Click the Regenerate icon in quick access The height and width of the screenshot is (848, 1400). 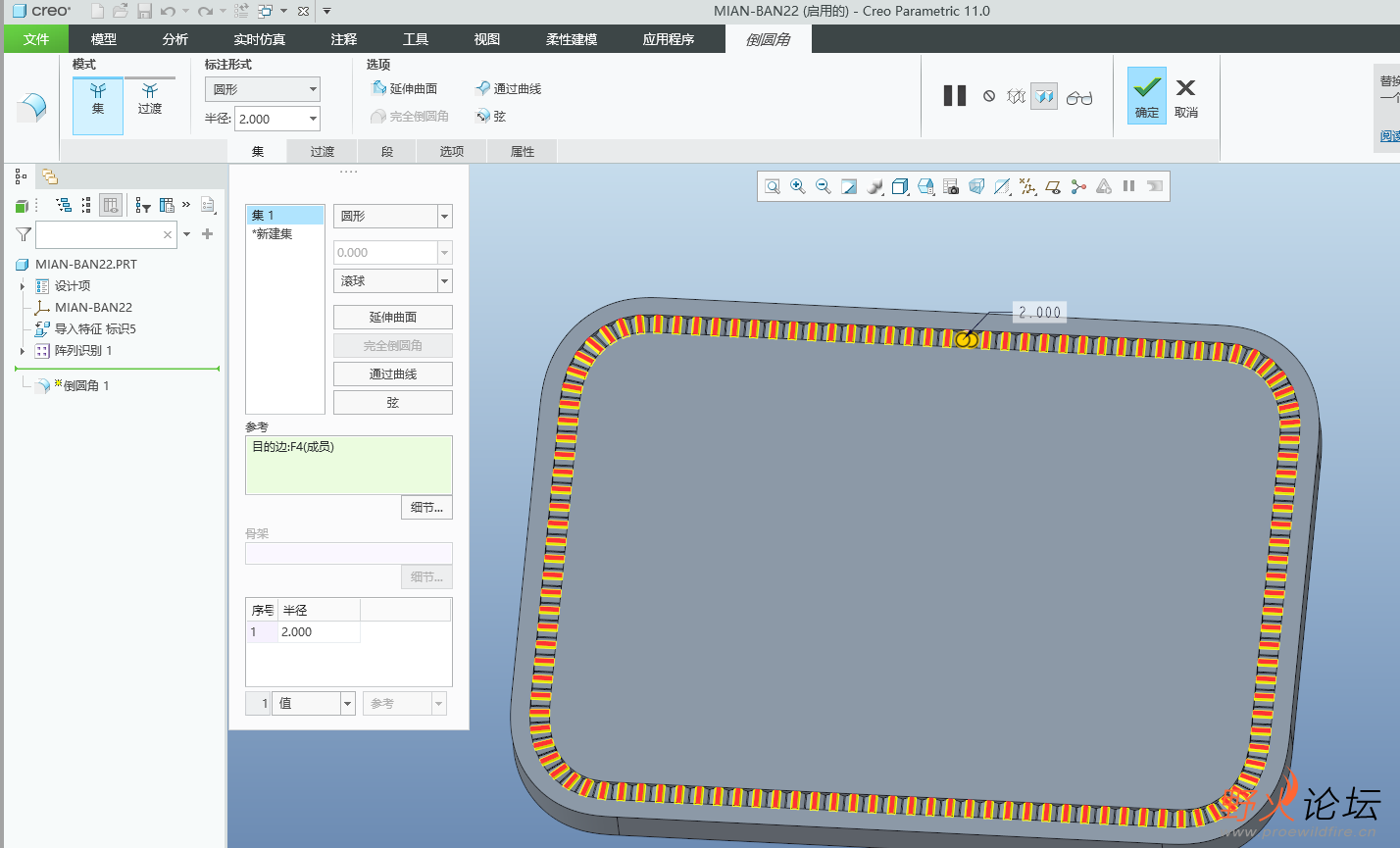(x=241, y=11)
